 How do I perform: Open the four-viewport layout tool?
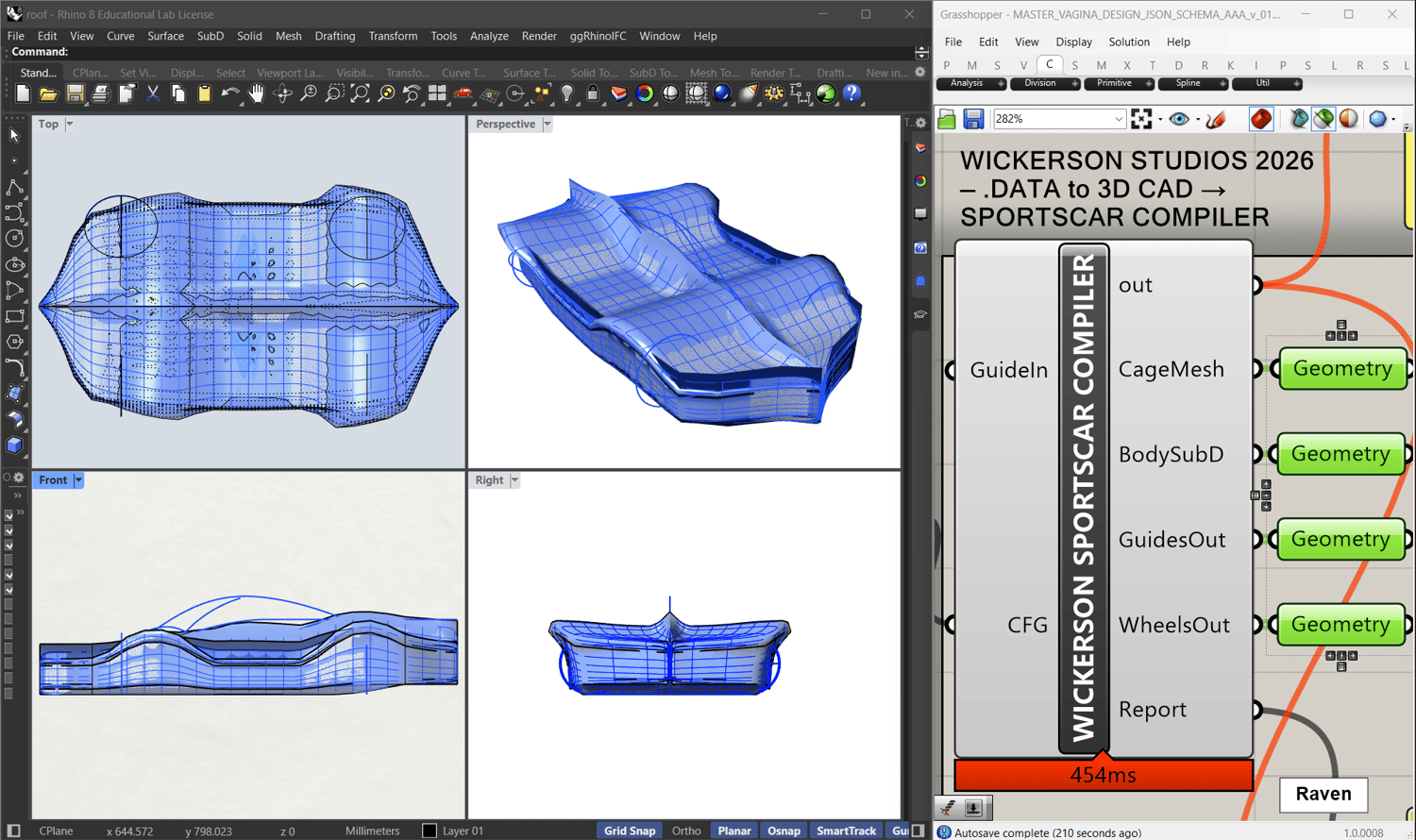(x=437, y=93)
